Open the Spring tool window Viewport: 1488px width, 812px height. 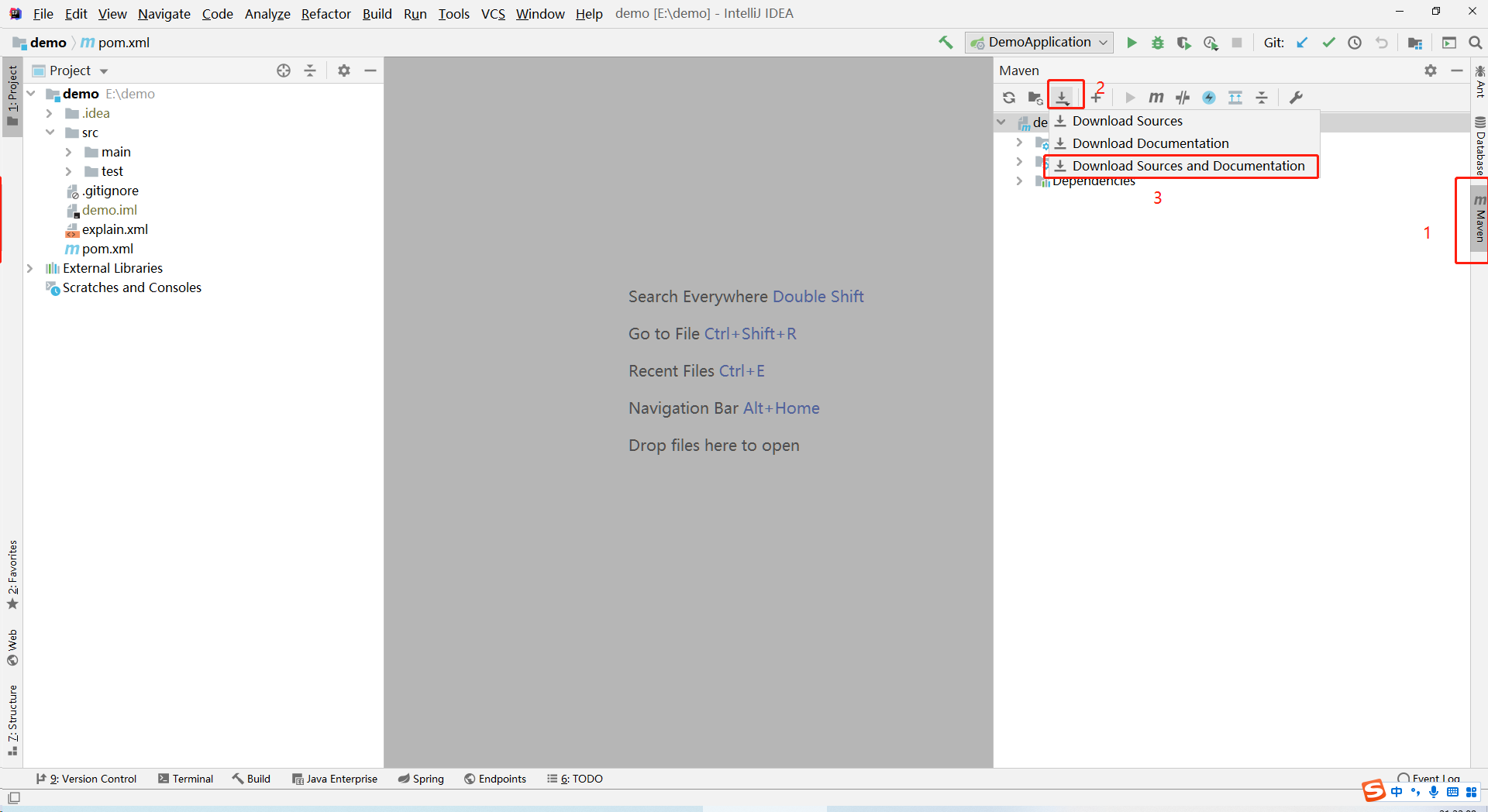point(421,779)
